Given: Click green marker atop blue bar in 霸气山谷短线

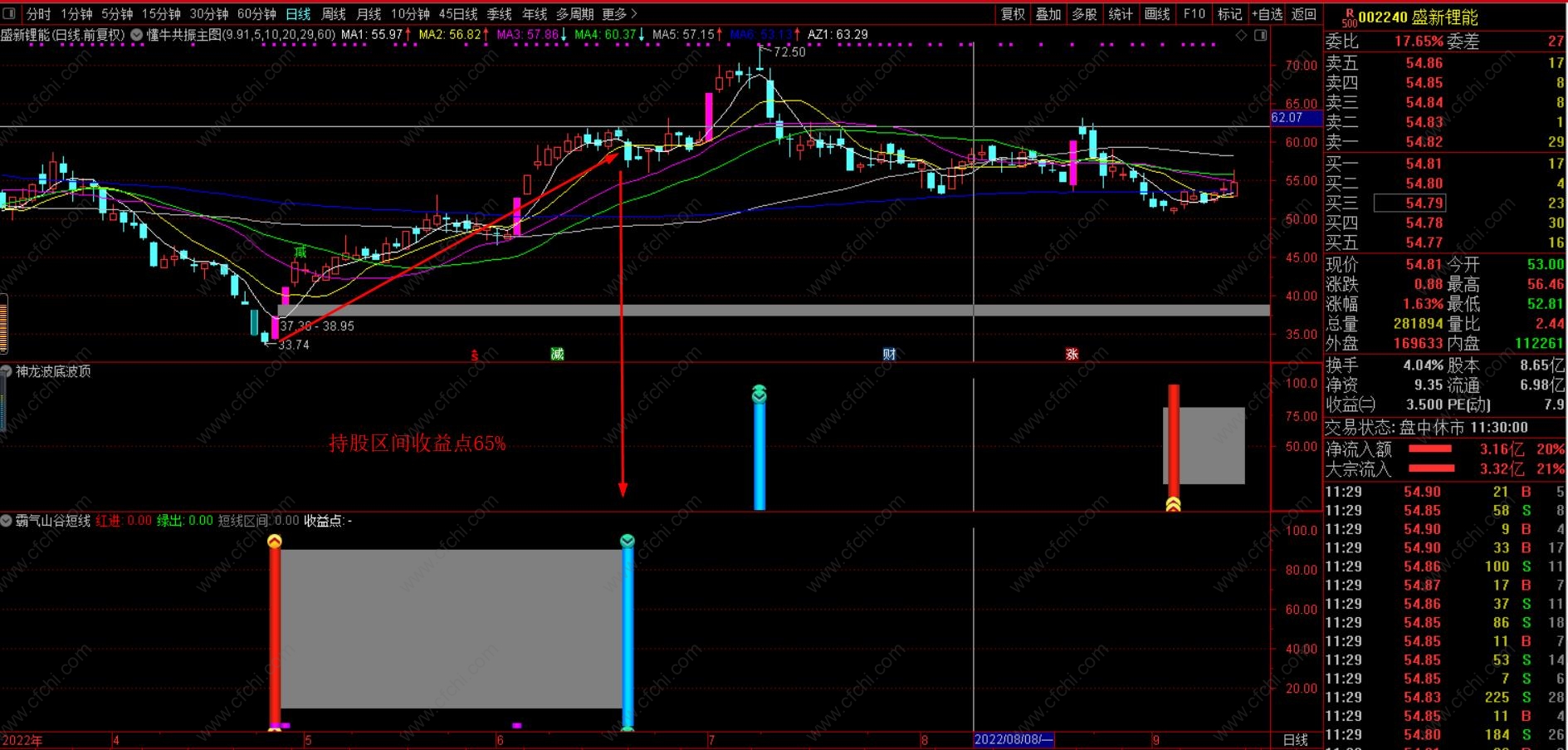Looking at the screenshot, I should tap(628, 542).
